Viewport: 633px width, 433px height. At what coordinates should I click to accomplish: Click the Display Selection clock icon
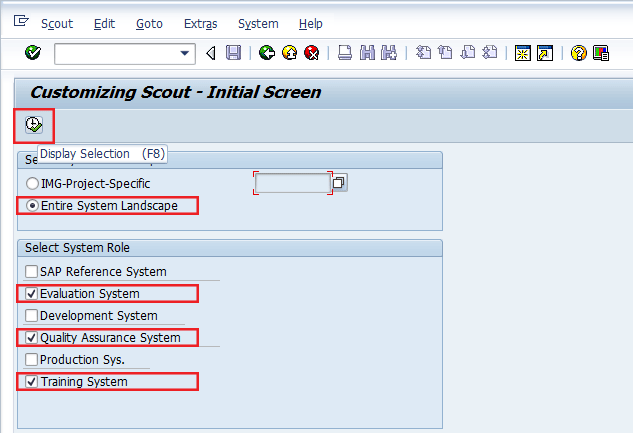pyautogui.click(x=34, y=125)
